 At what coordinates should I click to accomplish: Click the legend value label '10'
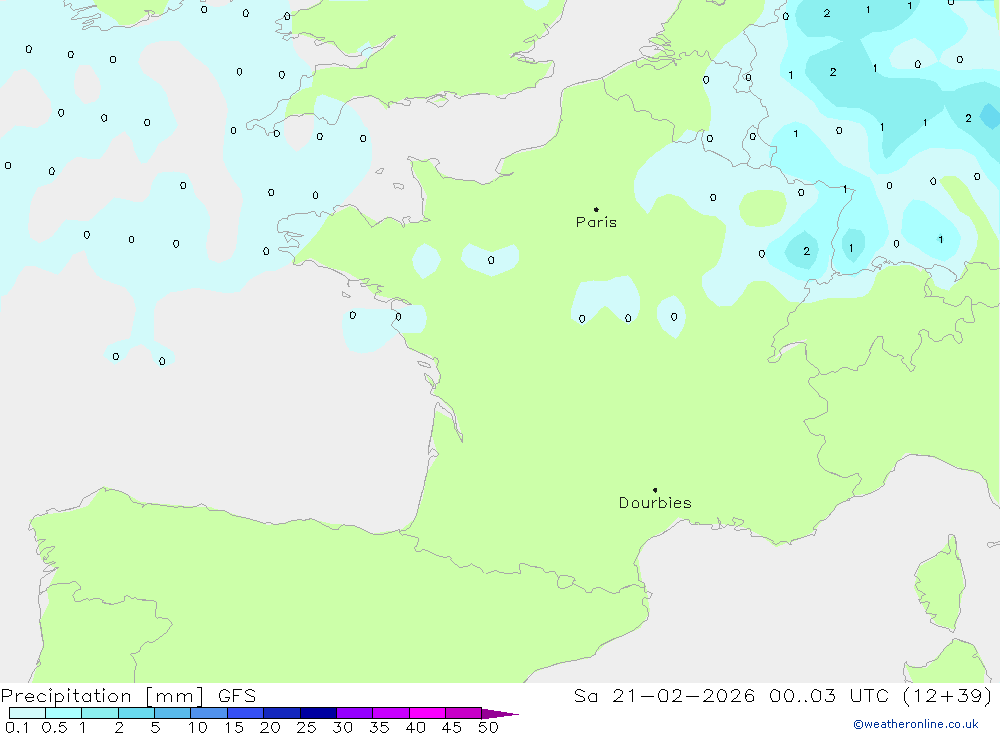pyautogui.click(x=198, y=727)
